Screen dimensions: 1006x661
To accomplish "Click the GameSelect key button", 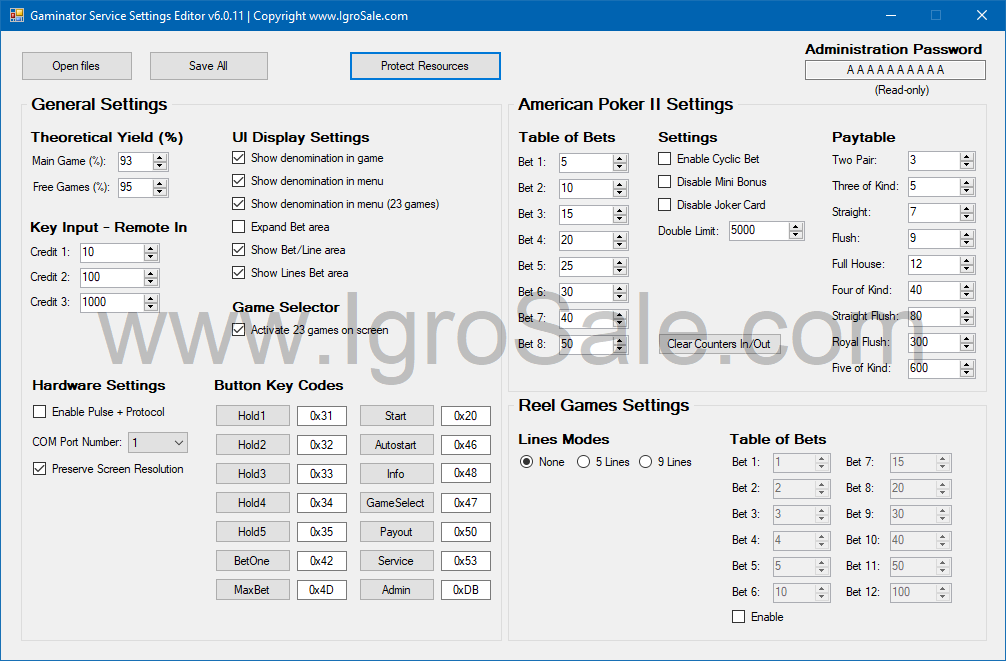I will [396, 503].
